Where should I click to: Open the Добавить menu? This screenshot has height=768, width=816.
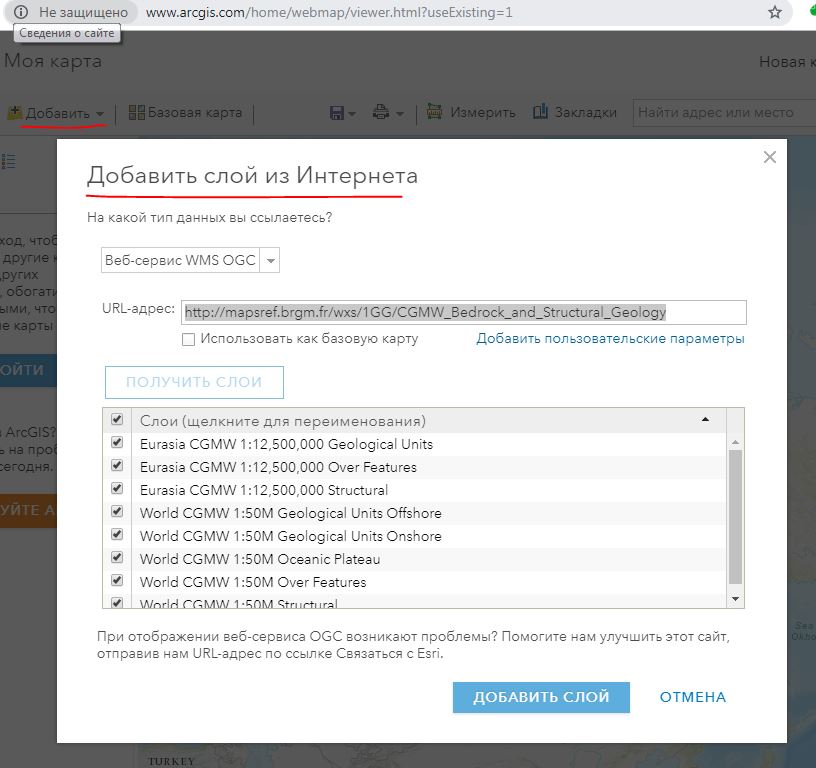[x=56, y=113]
